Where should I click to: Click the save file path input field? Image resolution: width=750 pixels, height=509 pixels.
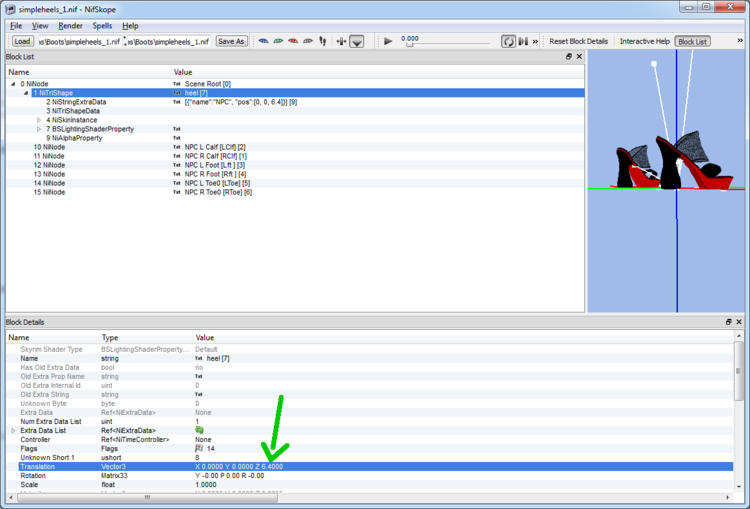169,42
